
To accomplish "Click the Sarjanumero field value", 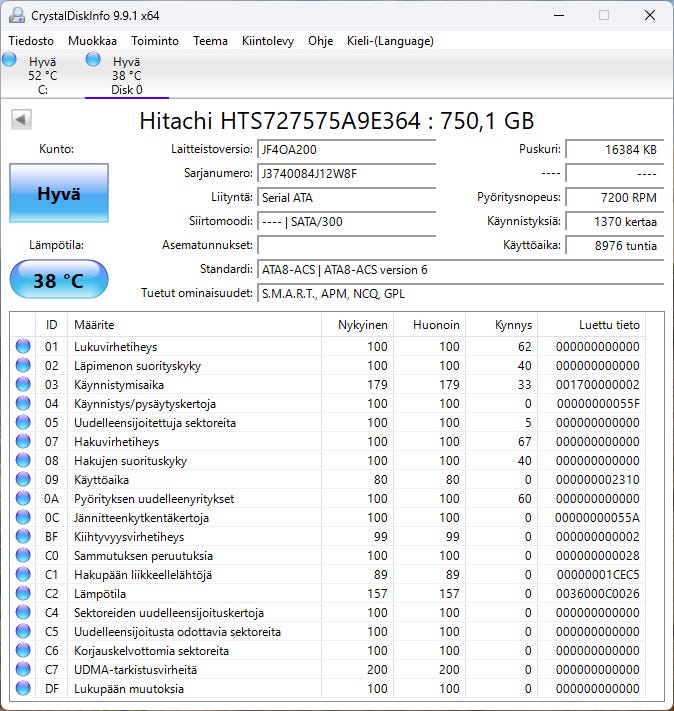I will tap(347, 173).
